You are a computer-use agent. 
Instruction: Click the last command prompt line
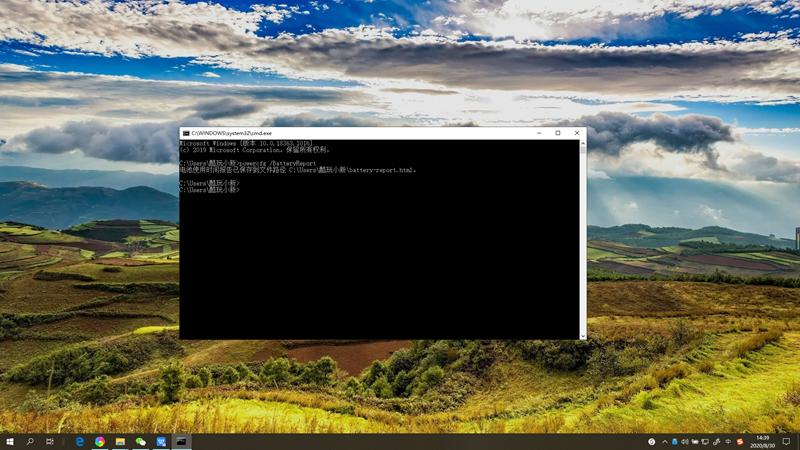[209, 190]
